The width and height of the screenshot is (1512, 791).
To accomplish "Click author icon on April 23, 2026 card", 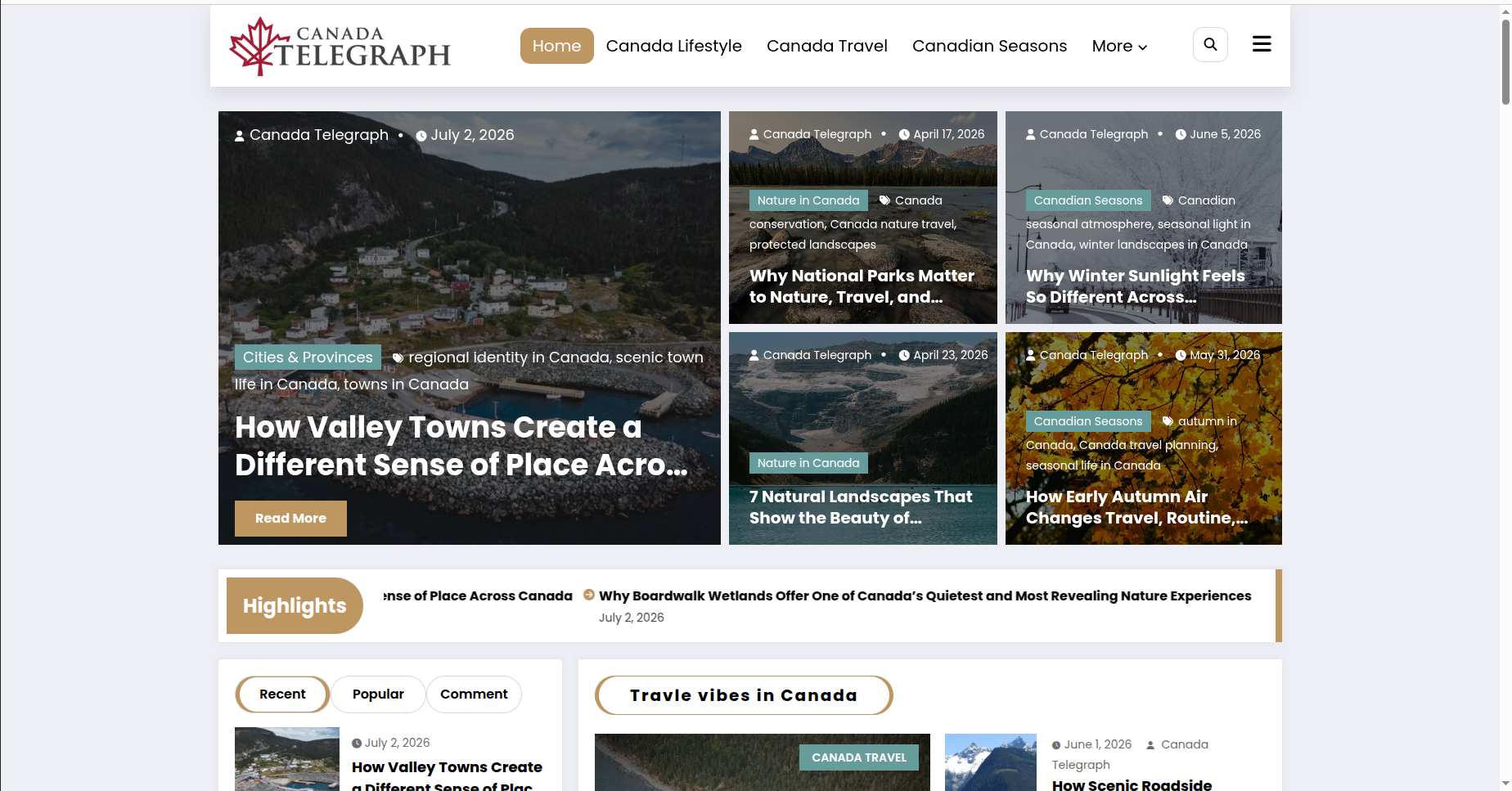I will (754, 355).
